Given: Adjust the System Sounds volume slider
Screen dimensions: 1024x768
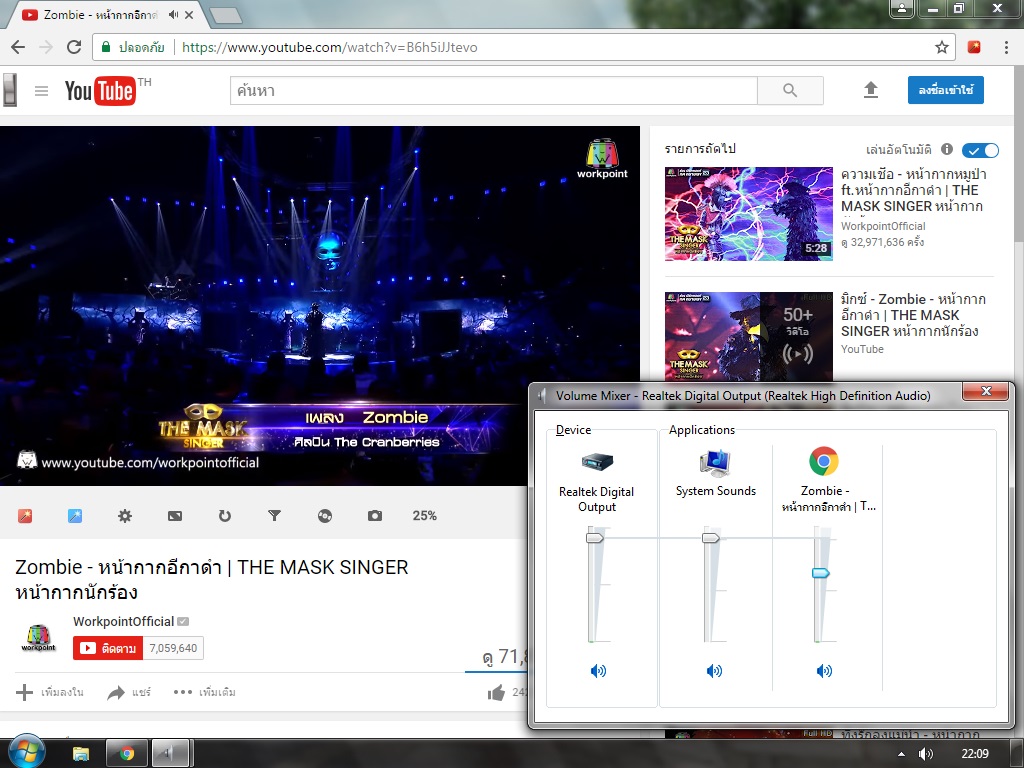Looking at the screenshot, I should click(711, 537).
